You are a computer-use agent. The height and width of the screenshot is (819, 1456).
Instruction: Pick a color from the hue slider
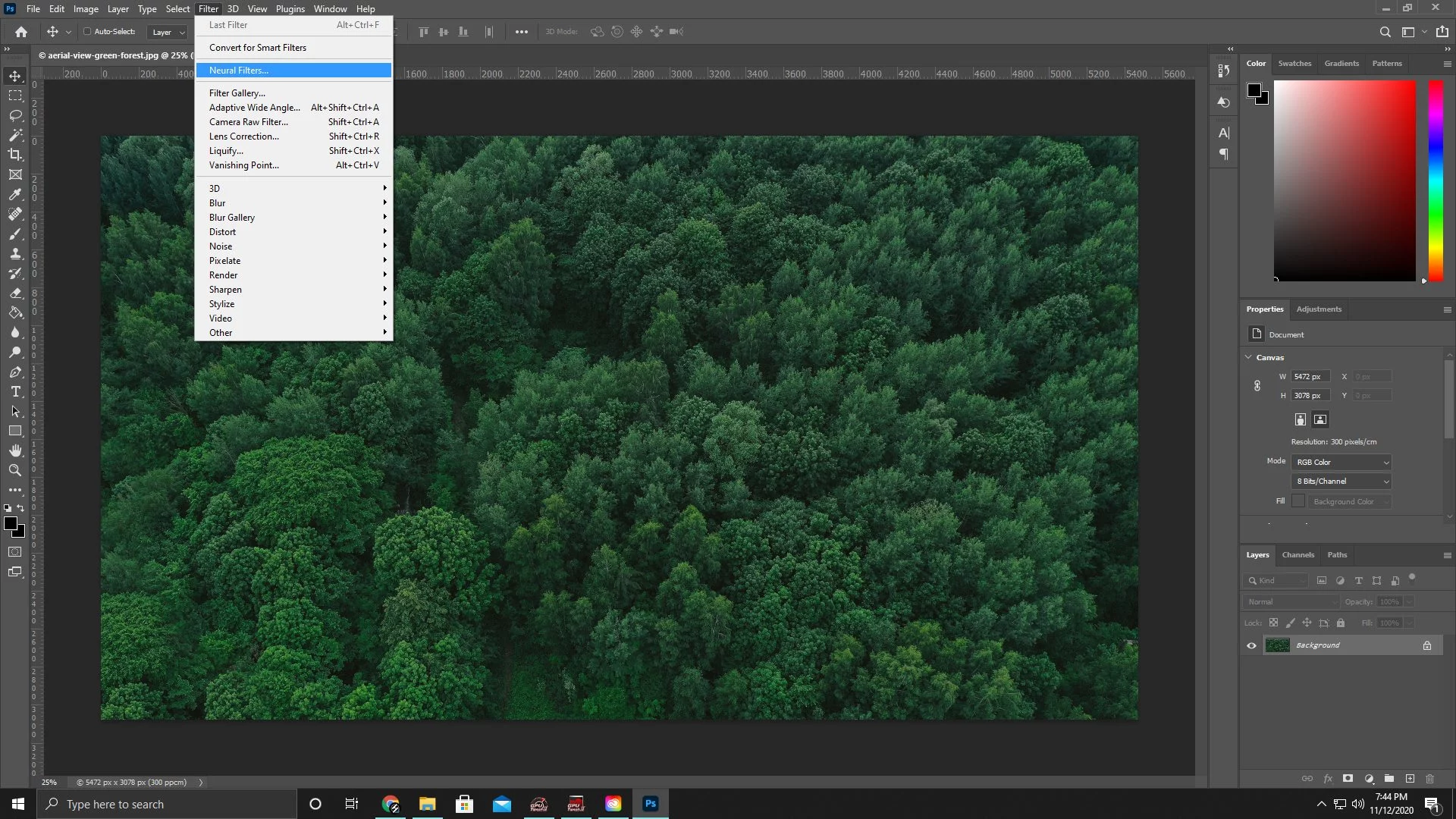tap(1435, 182)
